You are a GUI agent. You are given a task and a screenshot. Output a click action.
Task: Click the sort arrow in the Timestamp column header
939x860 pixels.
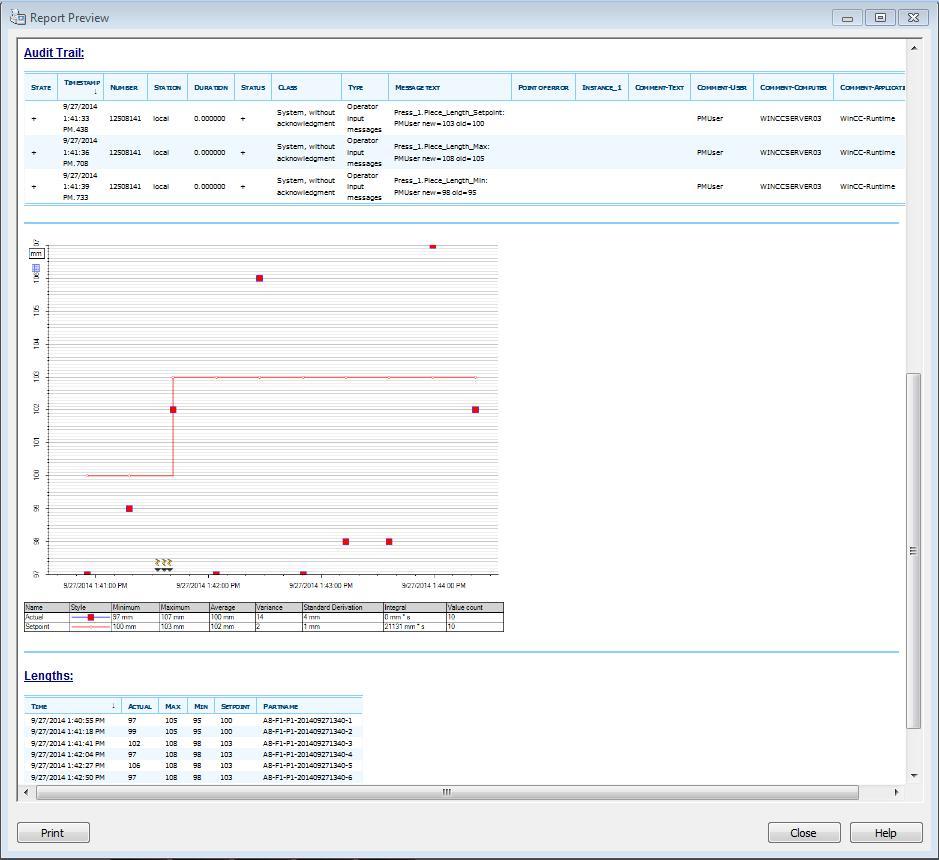click(95, 92)
